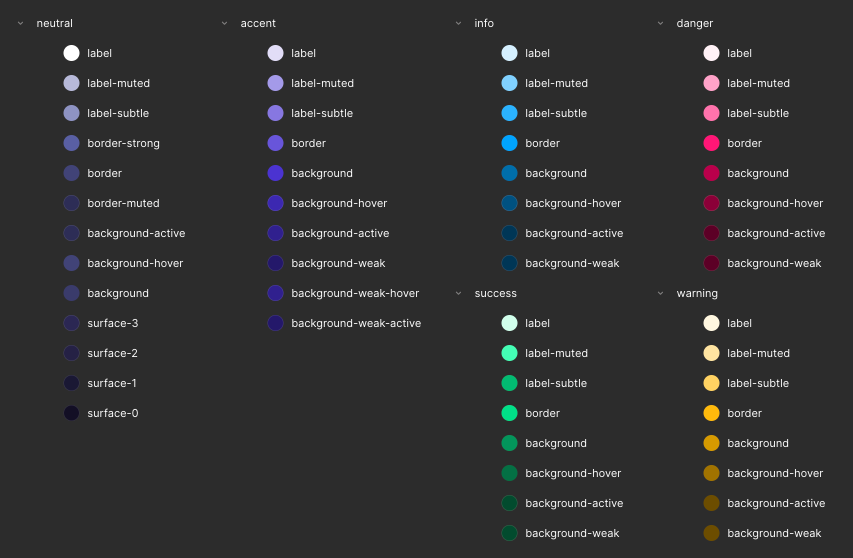The image size is (853, 558).
Task: Click neutral 'background-hover' text
Action: [135, 263]
